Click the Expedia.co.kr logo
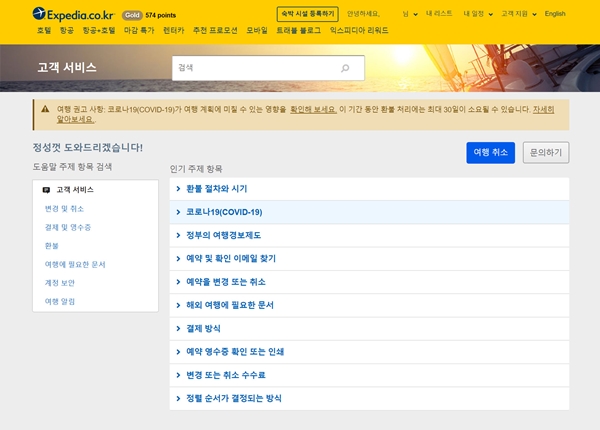The width and height of the screenshot is (600, 430). [x=73, y=14]
